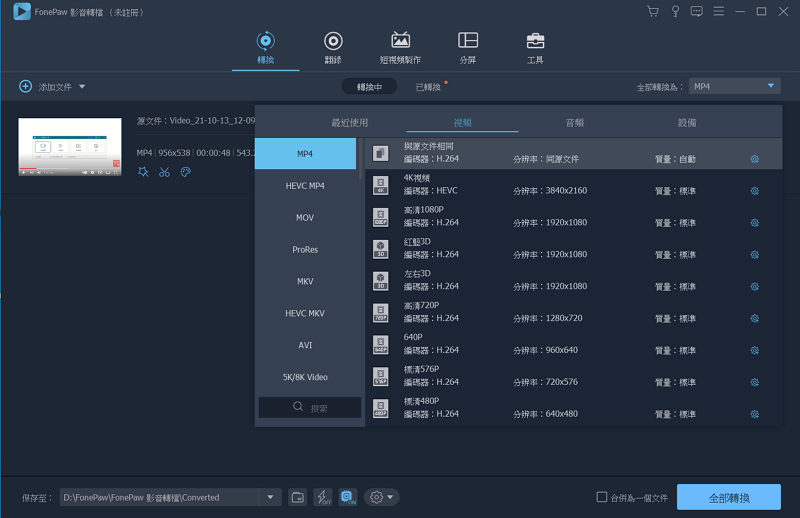Image resolution: width=800 pixels, height=518 pixels.
Task: Click the save path field D:\FonePaw
Action: point(160,497)
